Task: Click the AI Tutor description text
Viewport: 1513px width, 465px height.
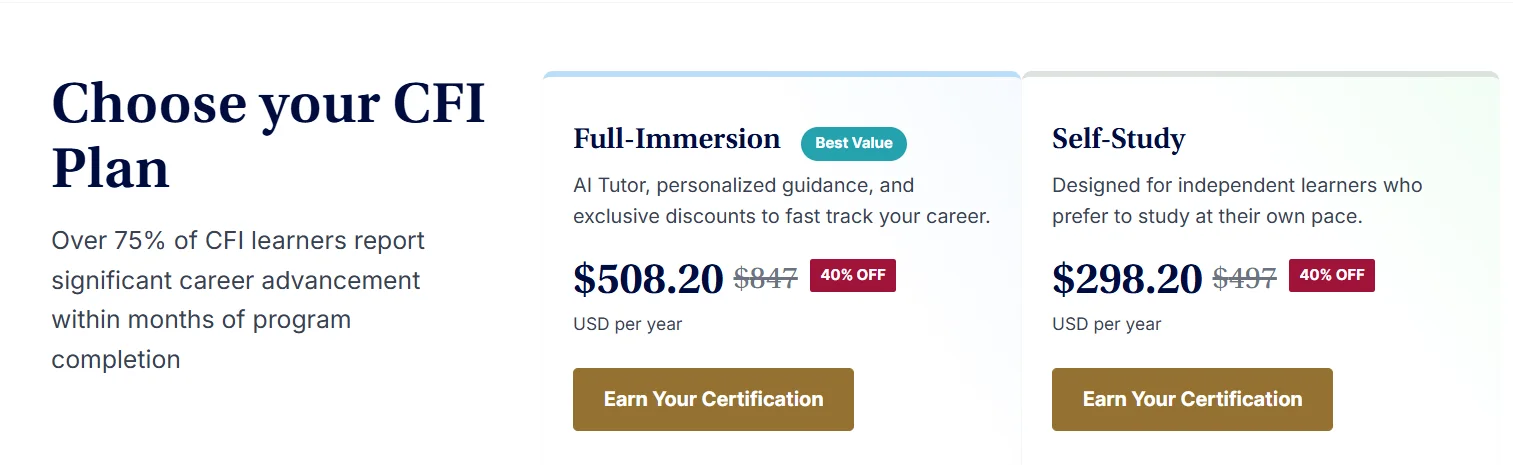Action: pos(781,201)
